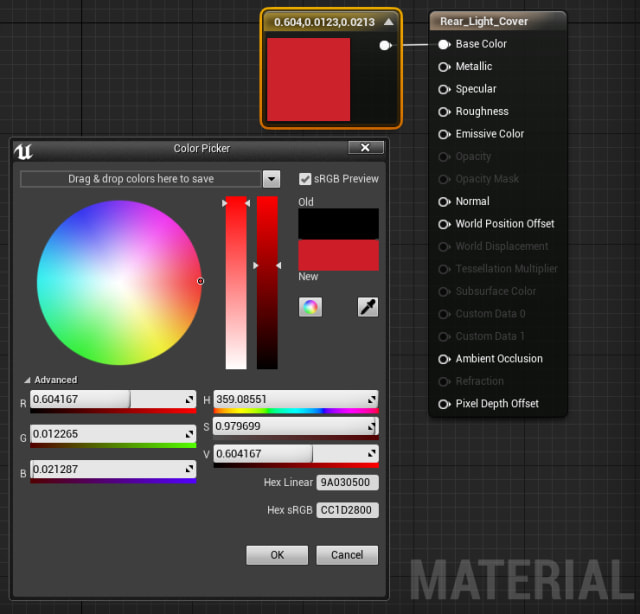
Task: Click the disabled World Displacement pin
Action: pyautogui.click(x=444, y=247)
